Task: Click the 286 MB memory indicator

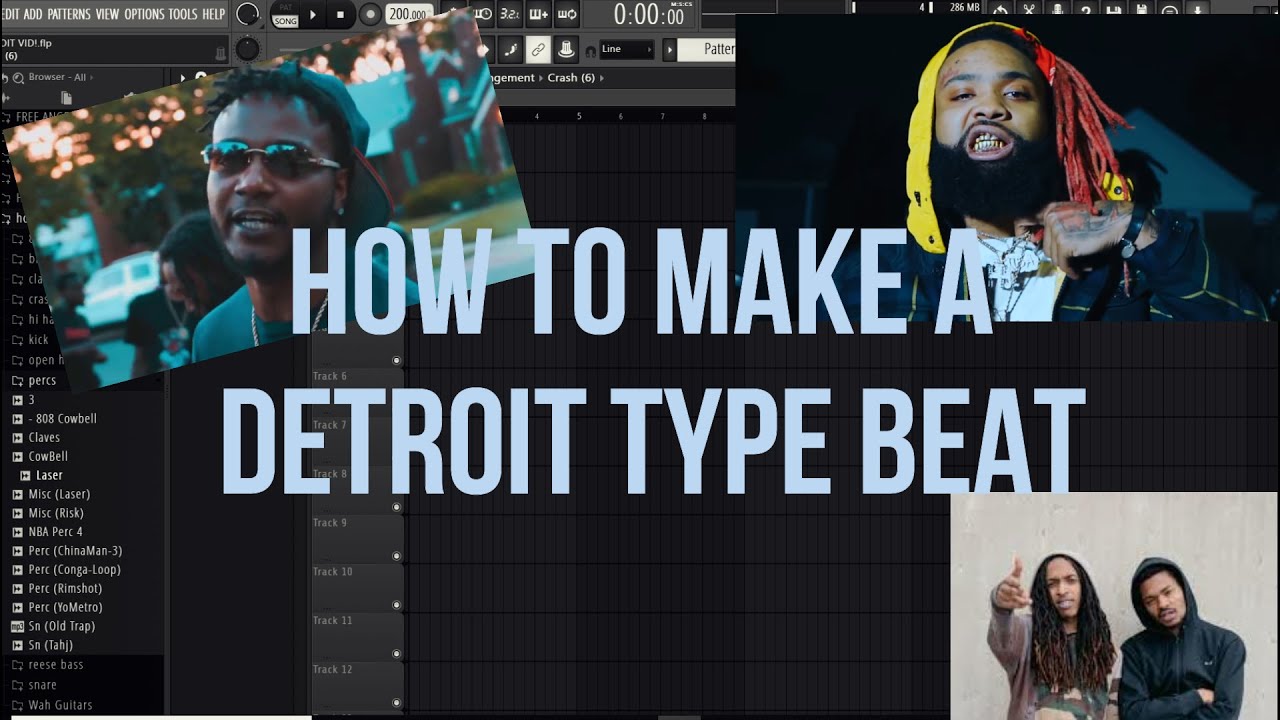Action: tap(964, 8)
